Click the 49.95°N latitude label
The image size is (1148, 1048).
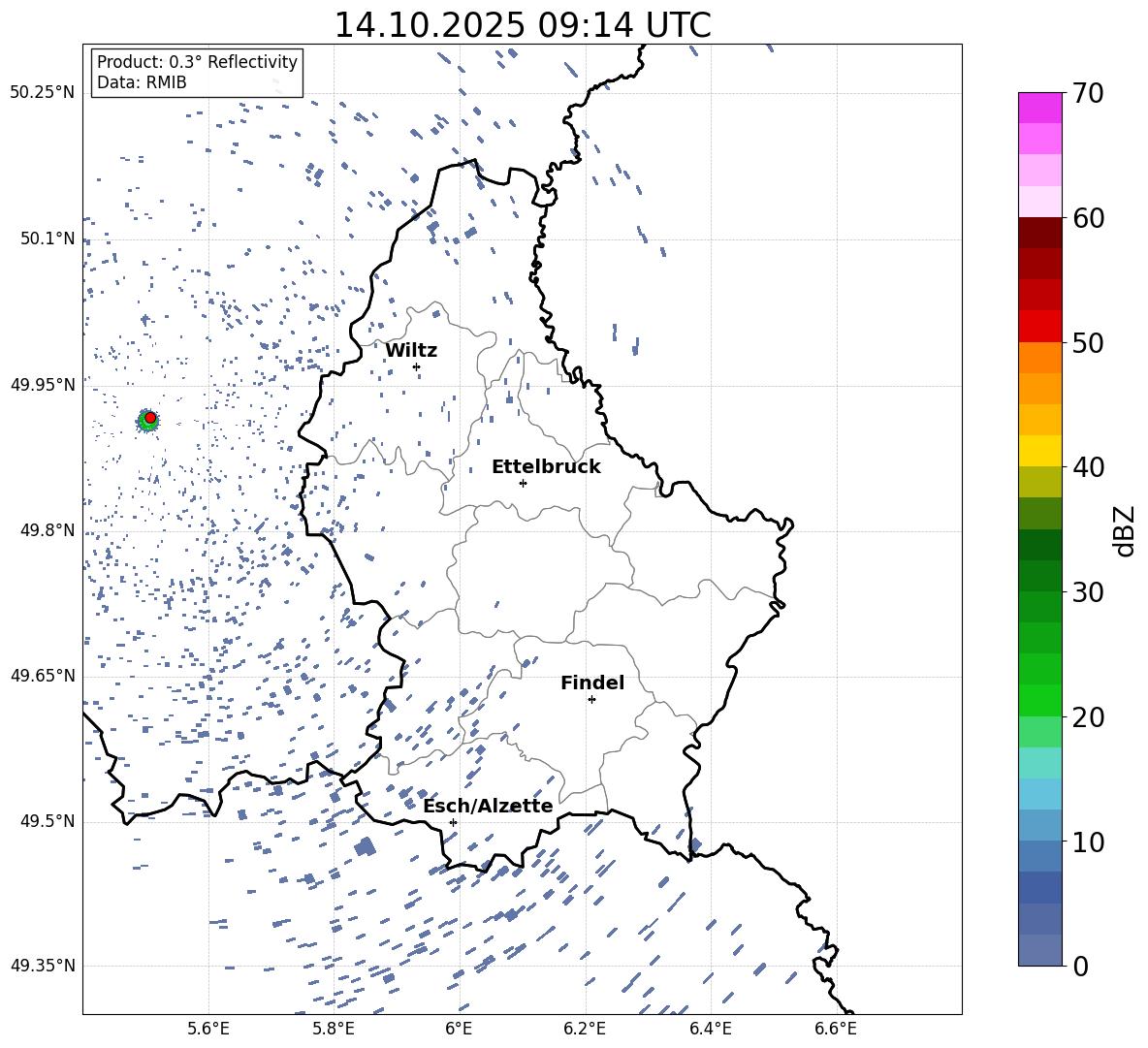pos(43,384)
